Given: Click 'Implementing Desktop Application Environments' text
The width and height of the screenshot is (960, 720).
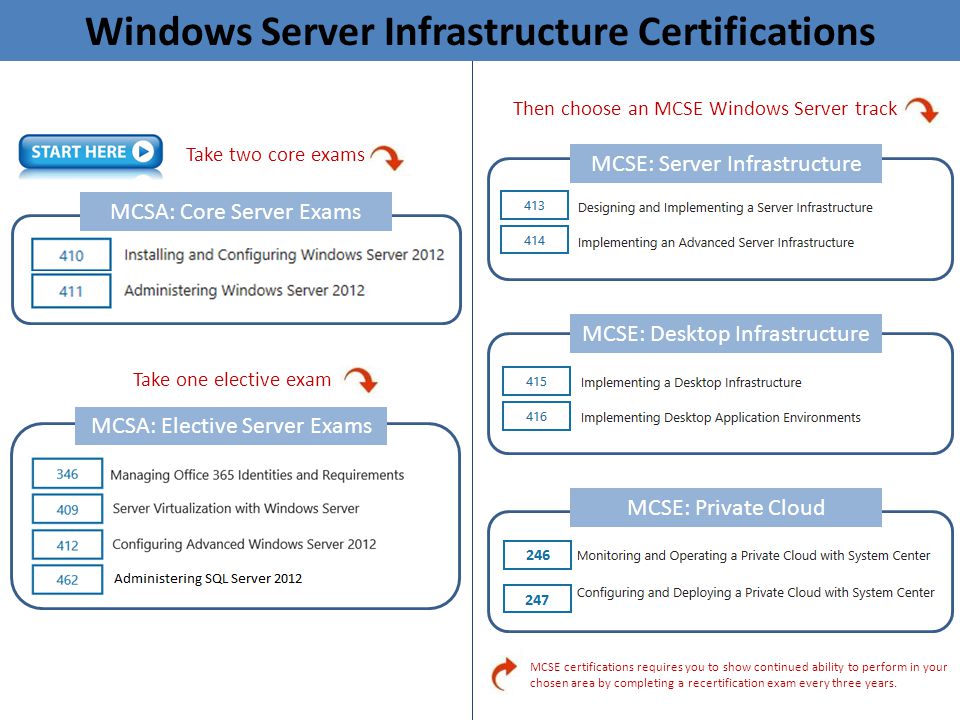Looking at the screenshot, I should [721, 418].
